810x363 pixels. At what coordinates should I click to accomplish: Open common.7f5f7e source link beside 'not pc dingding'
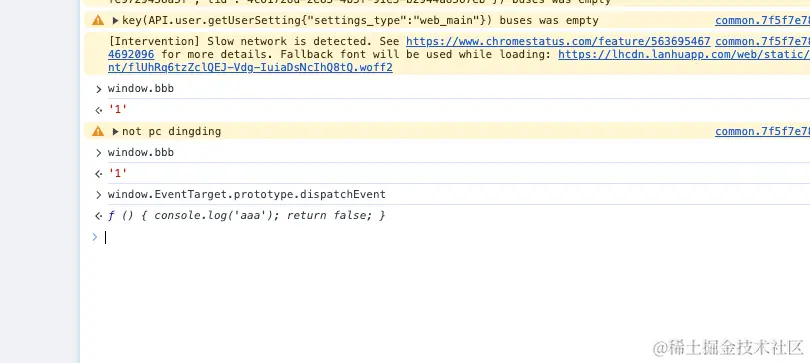click(x=762, y=132)
